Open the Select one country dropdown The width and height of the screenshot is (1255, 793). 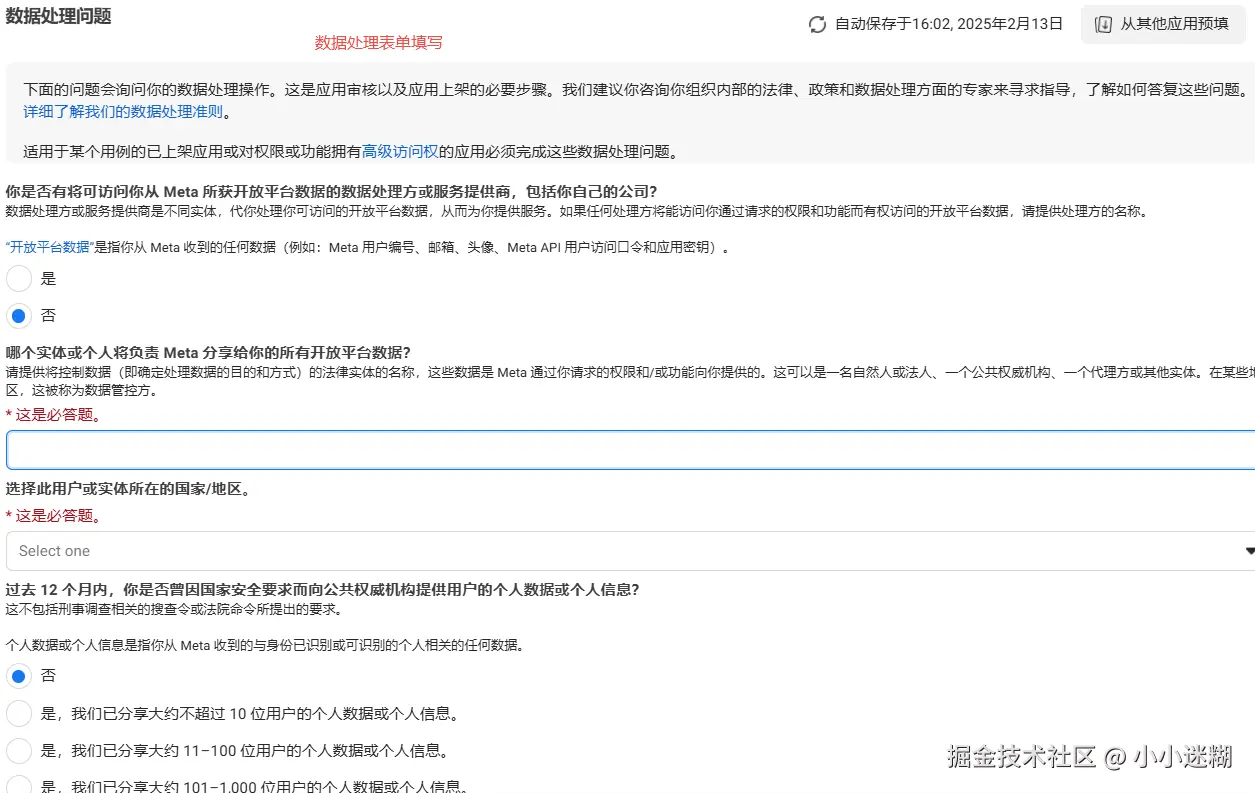point(630,551)
